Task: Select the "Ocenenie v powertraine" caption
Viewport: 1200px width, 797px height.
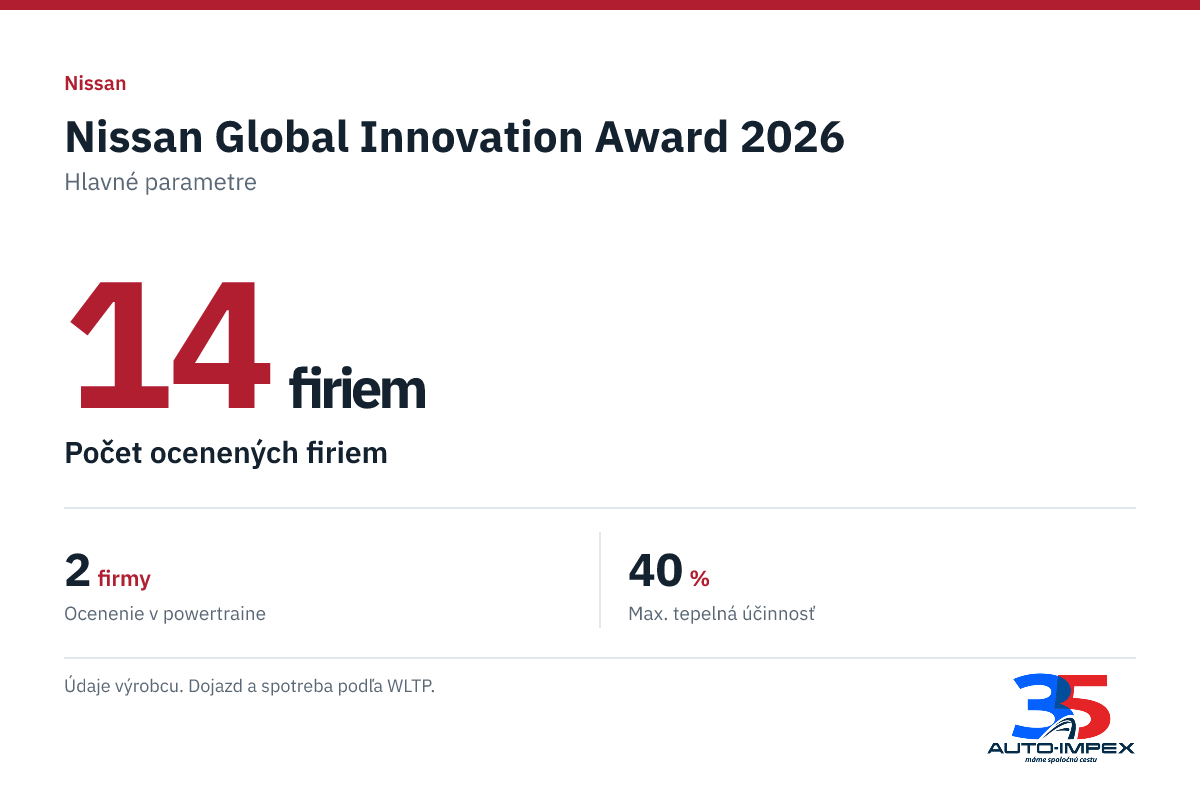Action: (x=165, y=614)
